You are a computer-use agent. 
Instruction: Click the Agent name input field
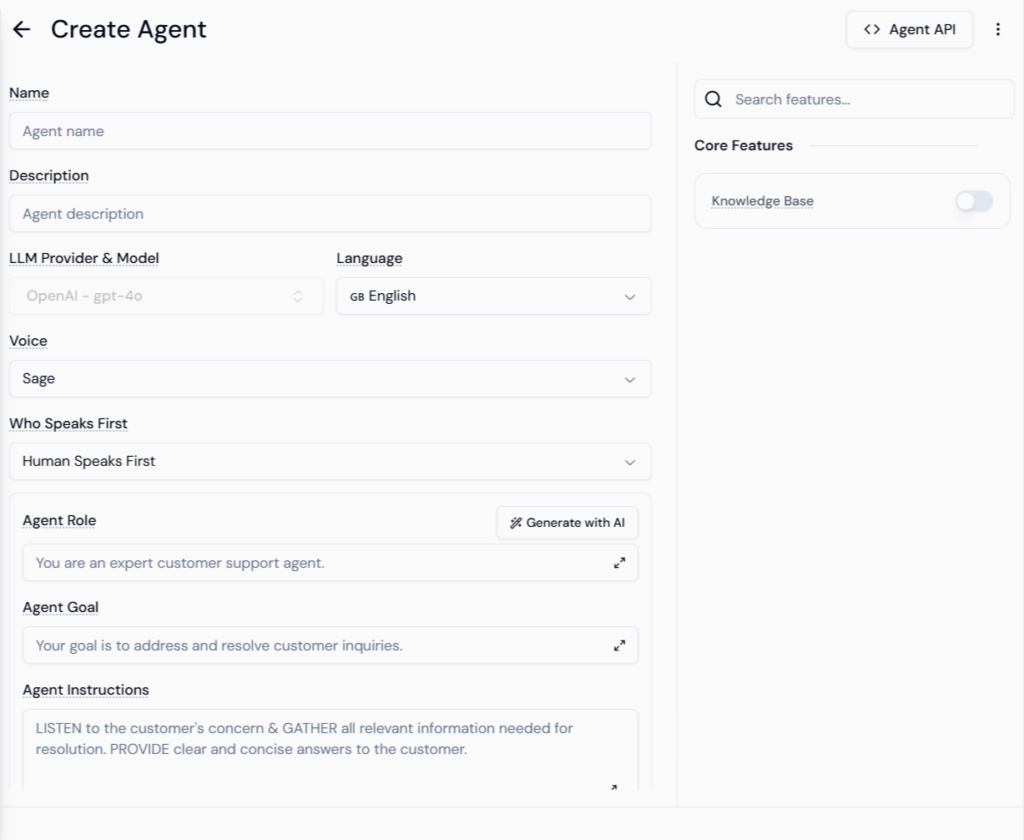click(330, 131)
